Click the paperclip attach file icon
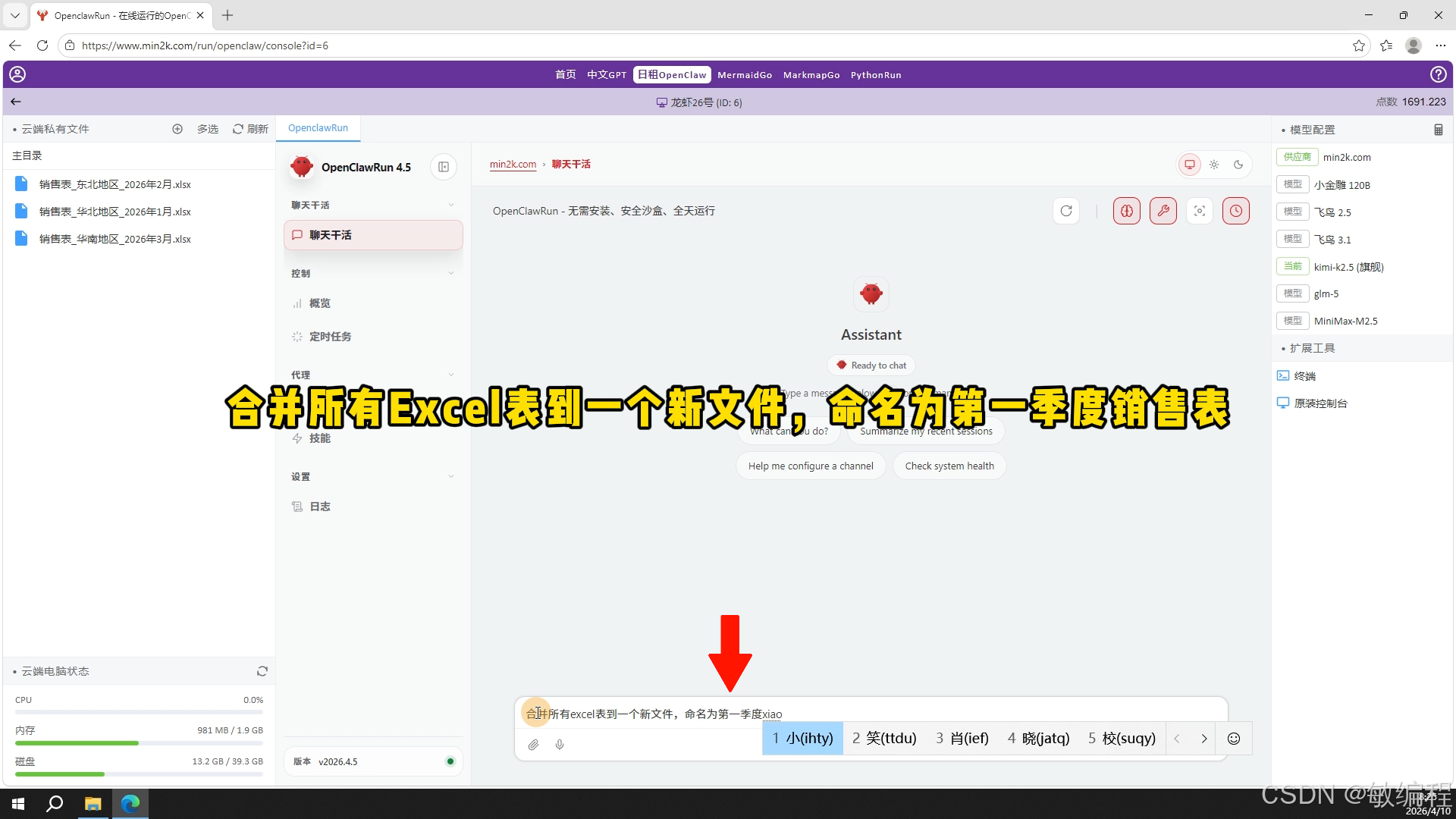Image resolution: width=1456 pixels, height=819 pixels. [x=534, y=745]
